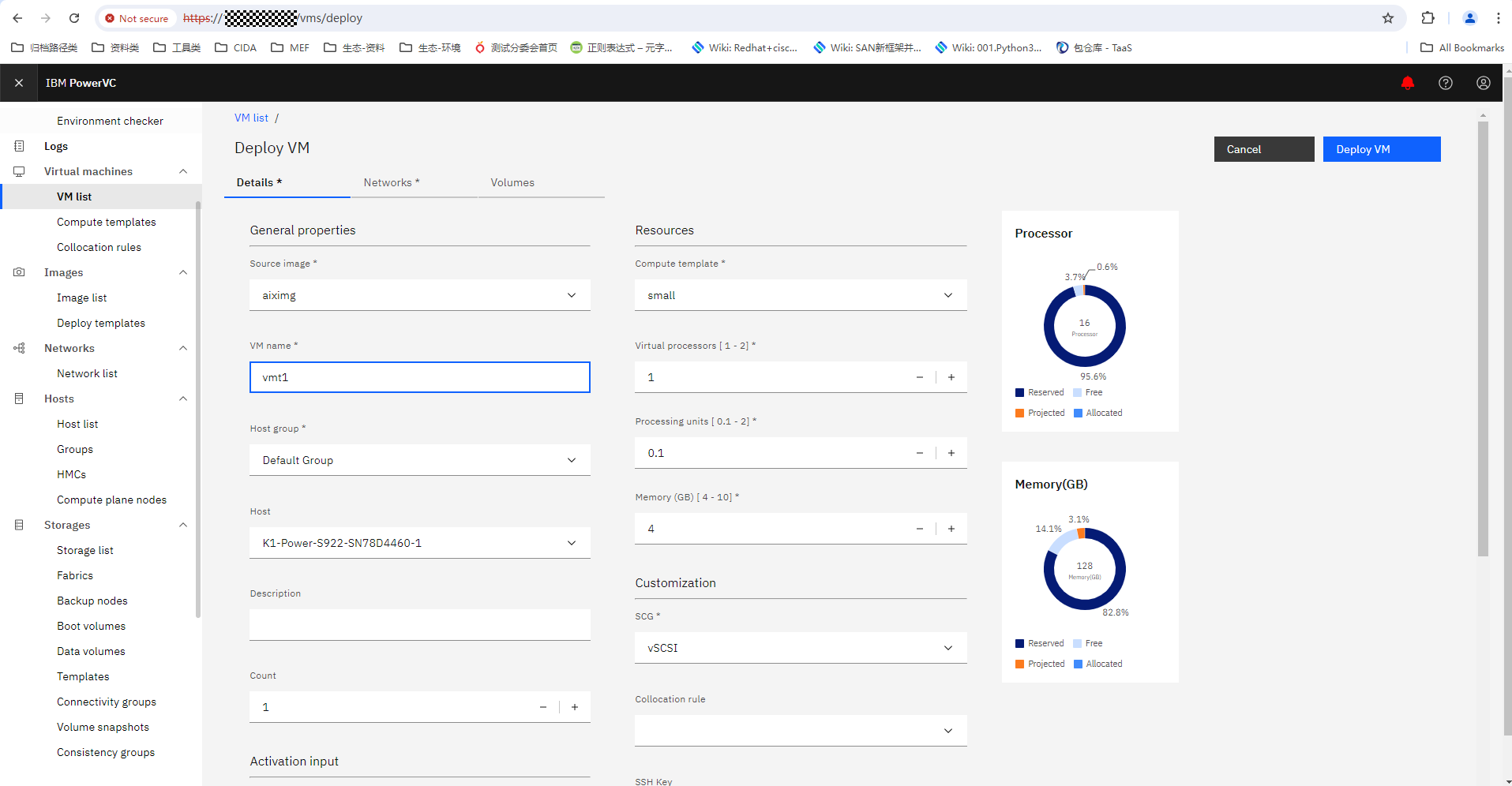The height and width of the screenshot is (786, 1512).
Task: Increase Processing units with plus
Action: 951,453
